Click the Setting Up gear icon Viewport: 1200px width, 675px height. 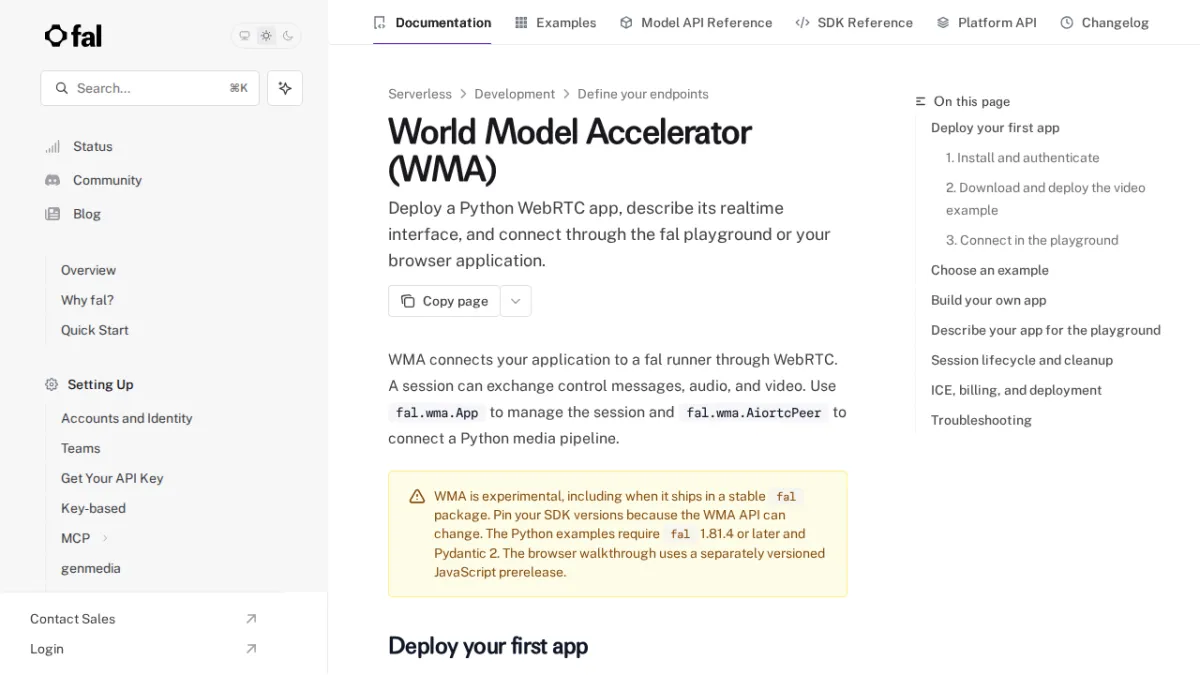[x=52, y=384]
